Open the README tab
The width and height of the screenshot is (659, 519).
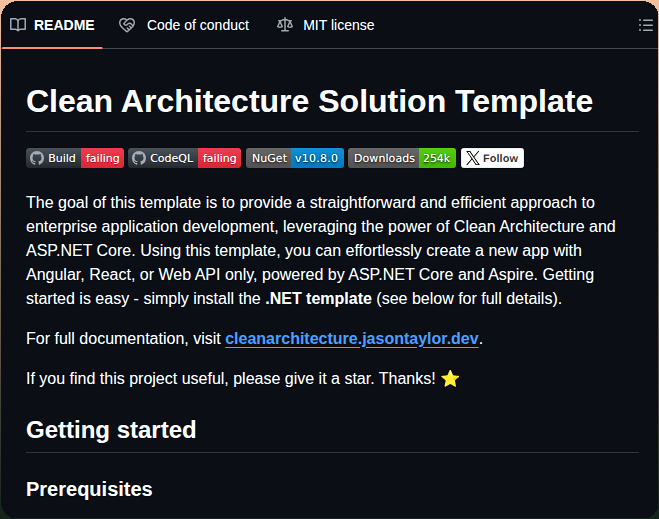[x=52, y=25]
